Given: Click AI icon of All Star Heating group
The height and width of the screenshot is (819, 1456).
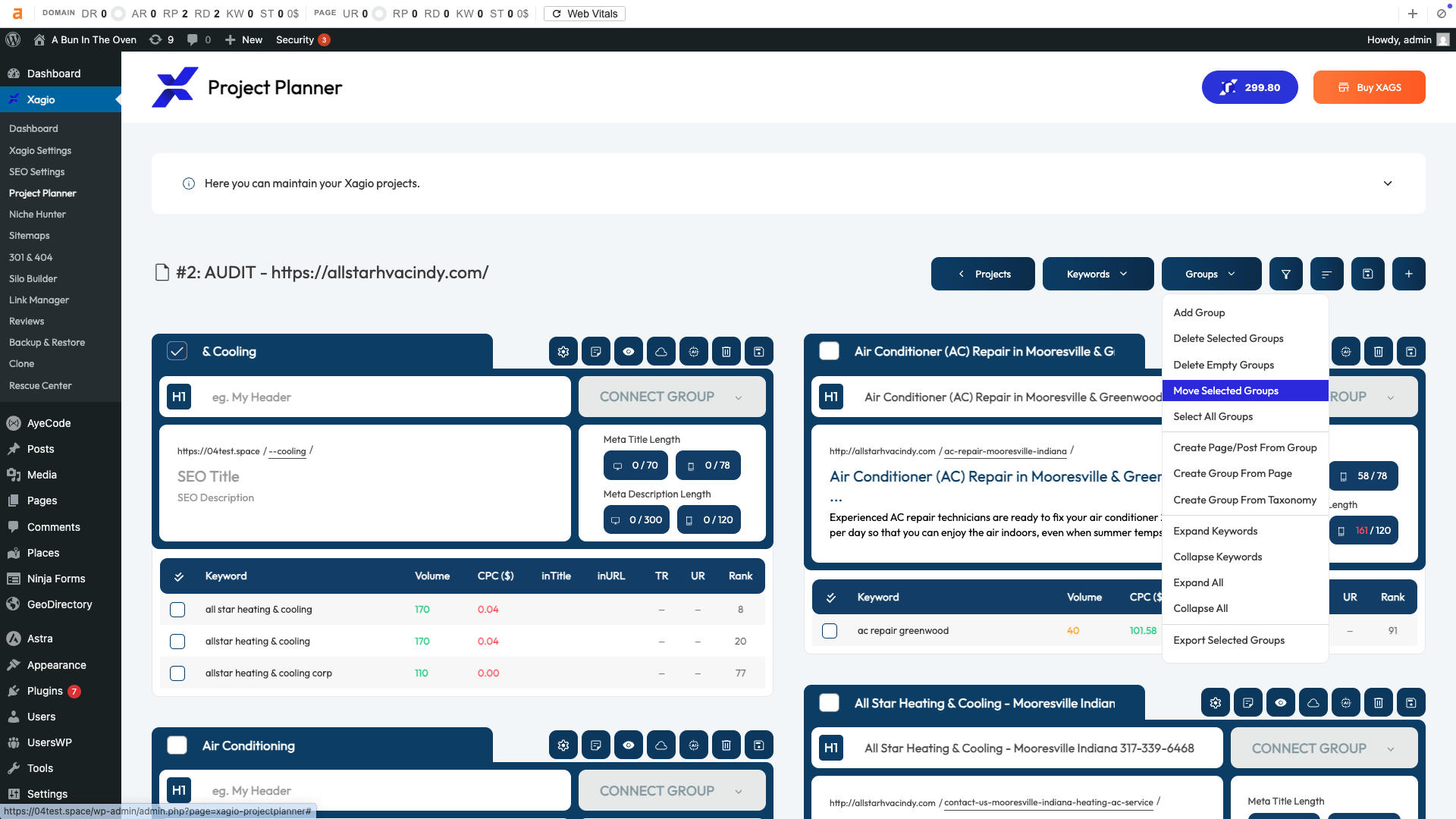Looking at the screenshot, I should click(x=1345, y=703).
